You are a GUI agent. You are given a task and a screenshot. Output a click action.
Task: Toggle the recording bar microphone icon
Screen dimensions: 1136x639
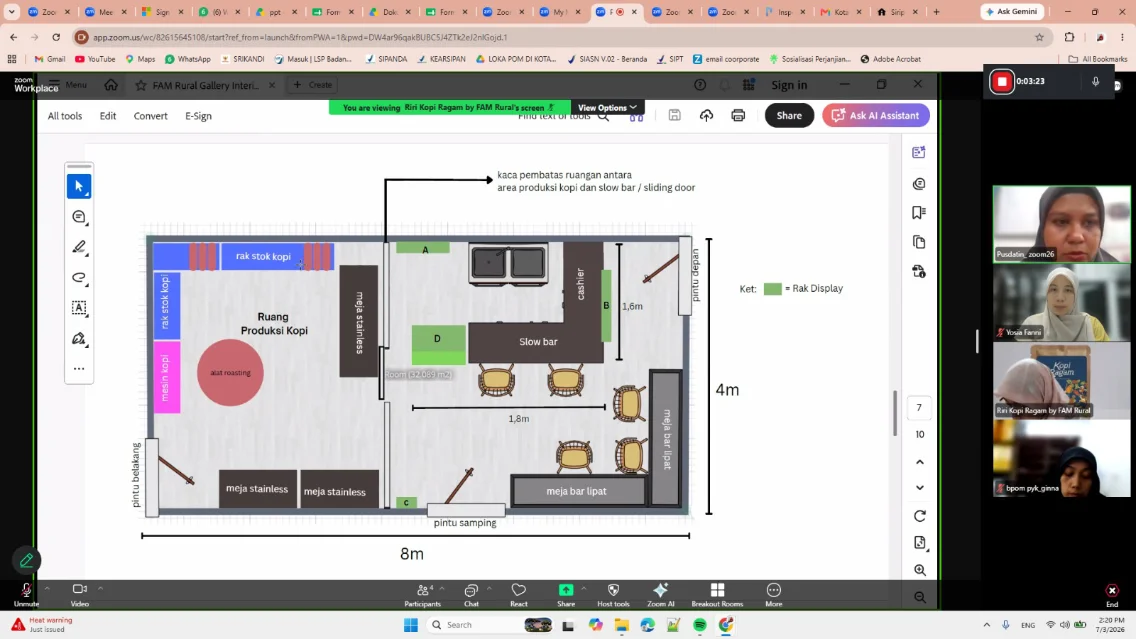point(1095,81)
